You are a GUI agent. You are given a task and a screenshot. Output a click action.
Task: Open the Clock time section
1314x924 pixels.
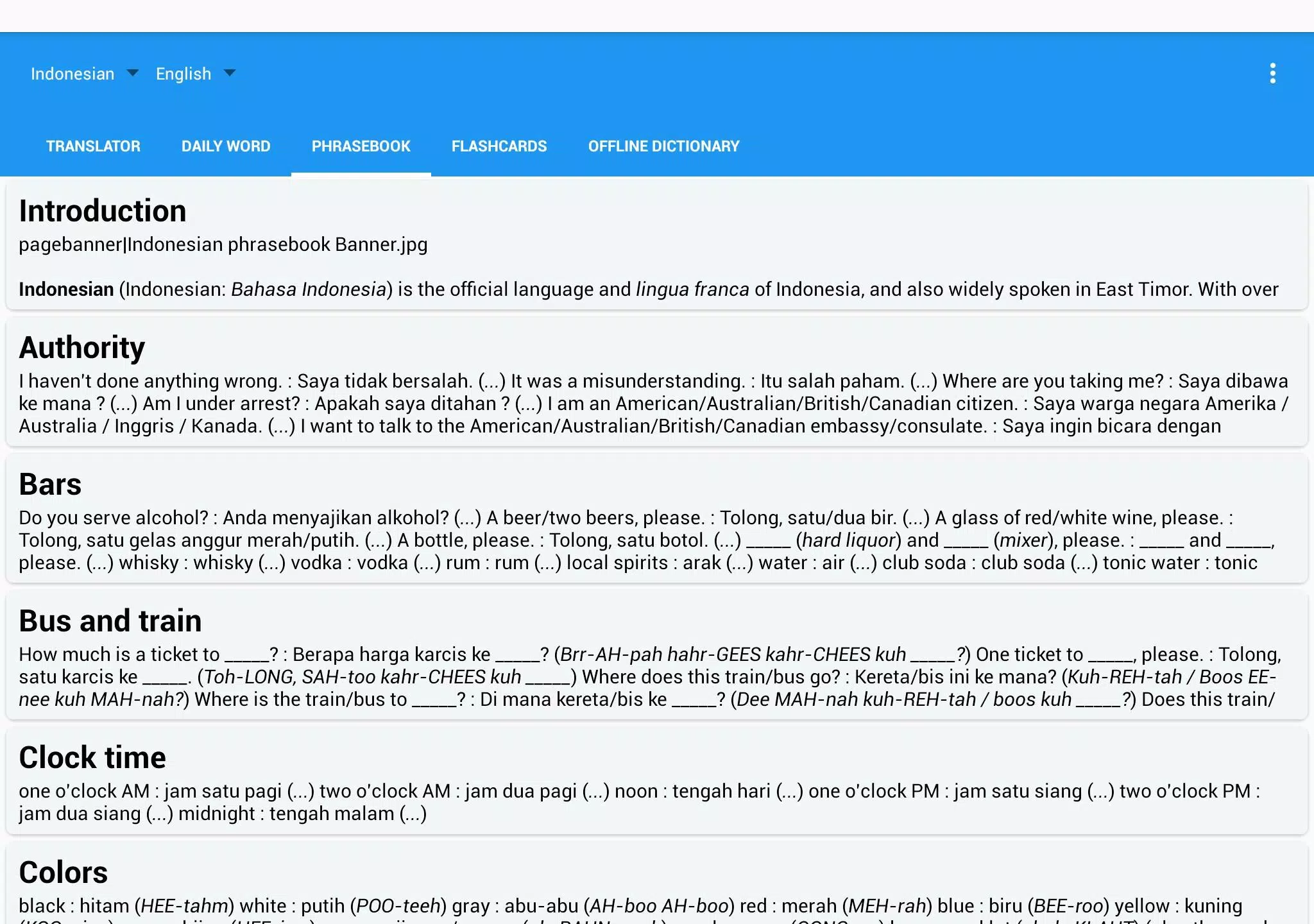coord(657,782)
